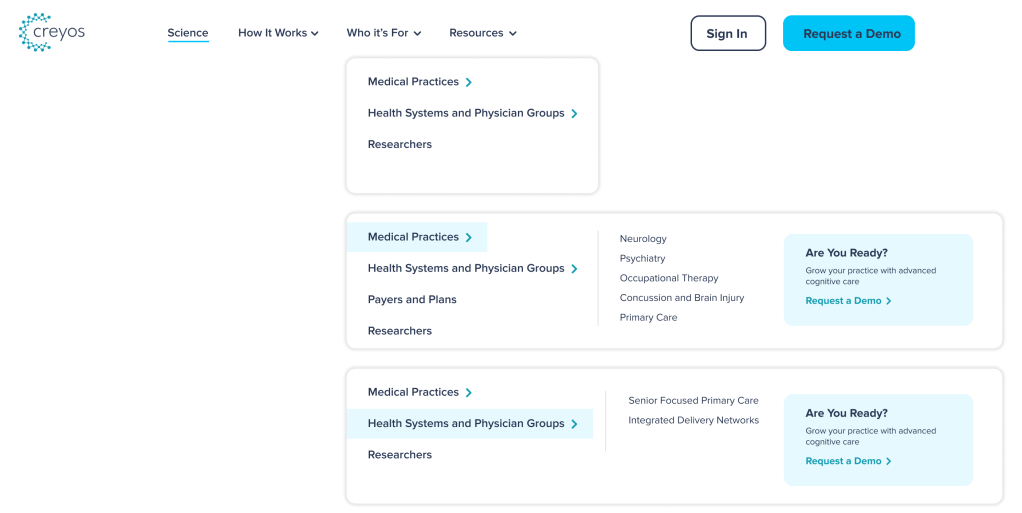This screenshot has height=513, width=1022.
Task: Select Researchers in the topmost menu panel
Action: point(400,144)
